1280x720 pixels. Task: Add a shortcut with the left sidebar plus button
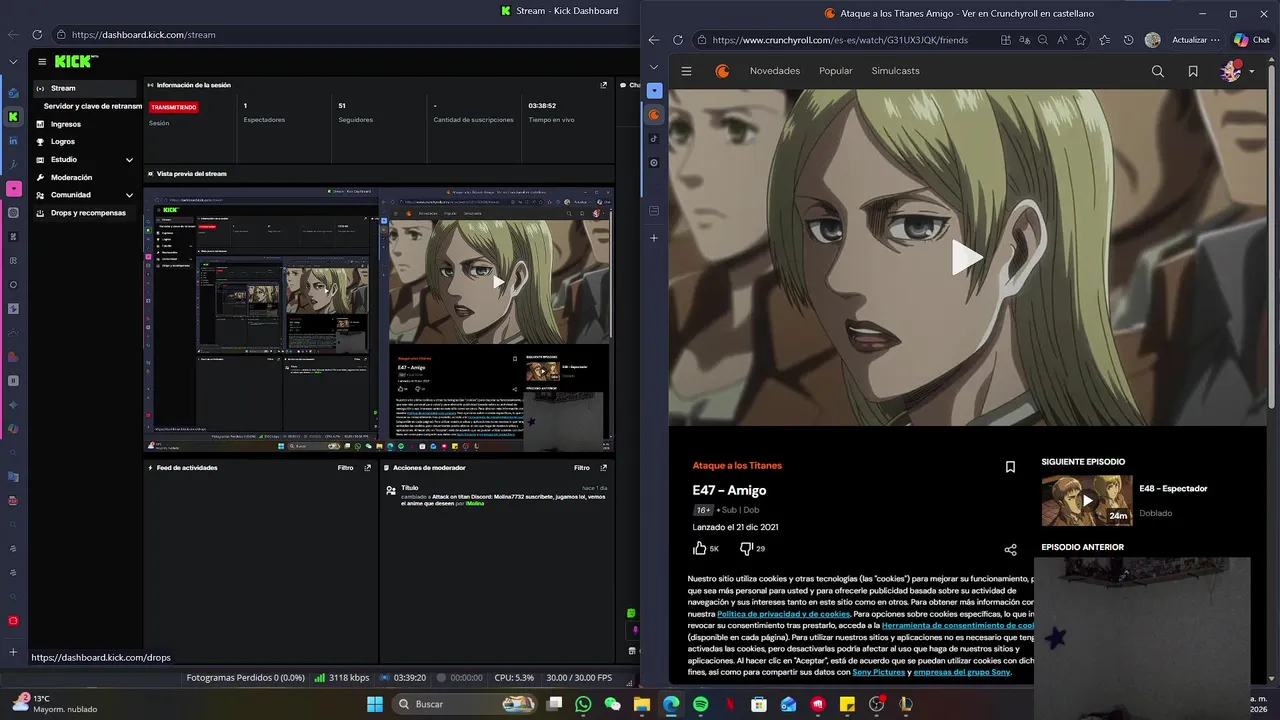pyautogui.click(x=13, y=652)
